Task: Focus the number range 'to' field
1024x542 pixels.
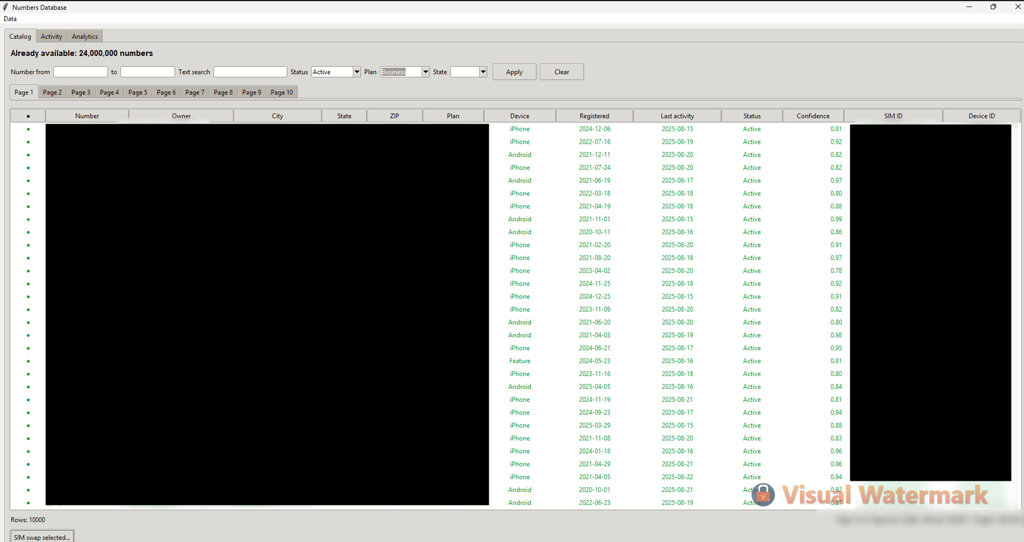Action: (148, 72)
